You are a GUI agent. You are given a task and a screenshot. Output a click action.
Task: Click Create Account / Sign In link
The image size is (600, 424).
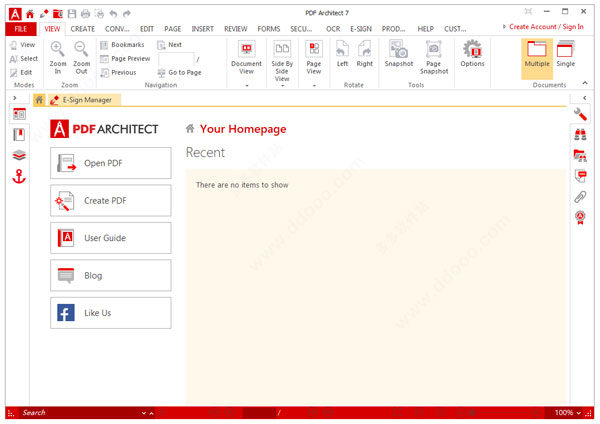click(546, 27)
